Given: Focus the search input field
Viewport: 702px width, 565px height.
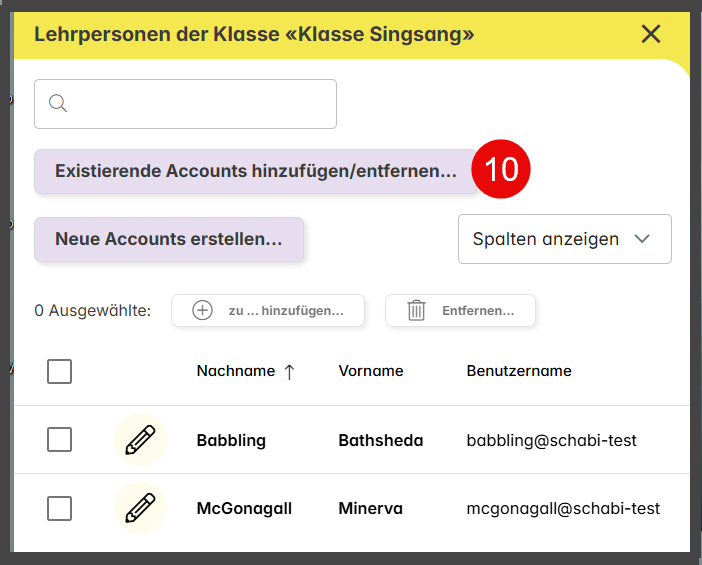Looking at the screenshot, I should click(185, 104).
